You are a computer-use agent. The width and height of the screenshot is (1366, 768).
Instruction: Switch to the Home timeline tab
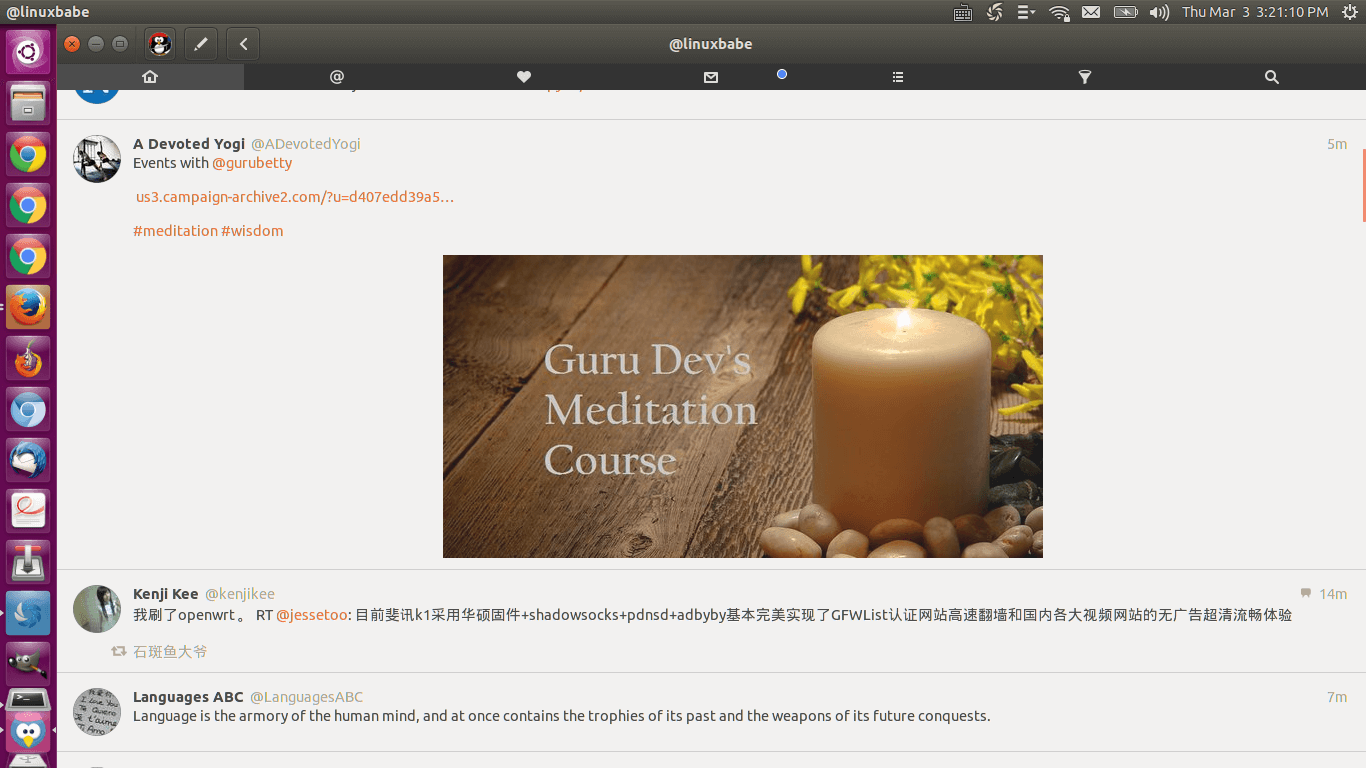(x=150, y=77)
